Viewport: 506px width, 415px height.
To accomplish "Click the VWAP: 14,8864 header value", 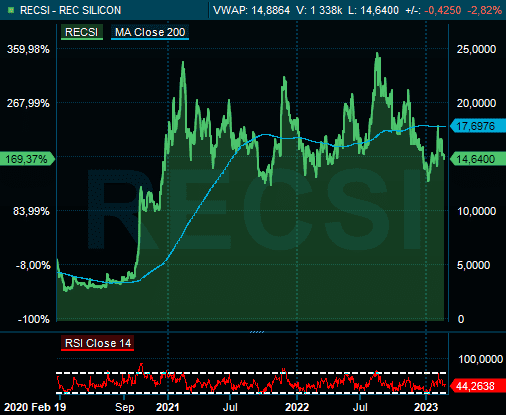I will coord(251,10).
